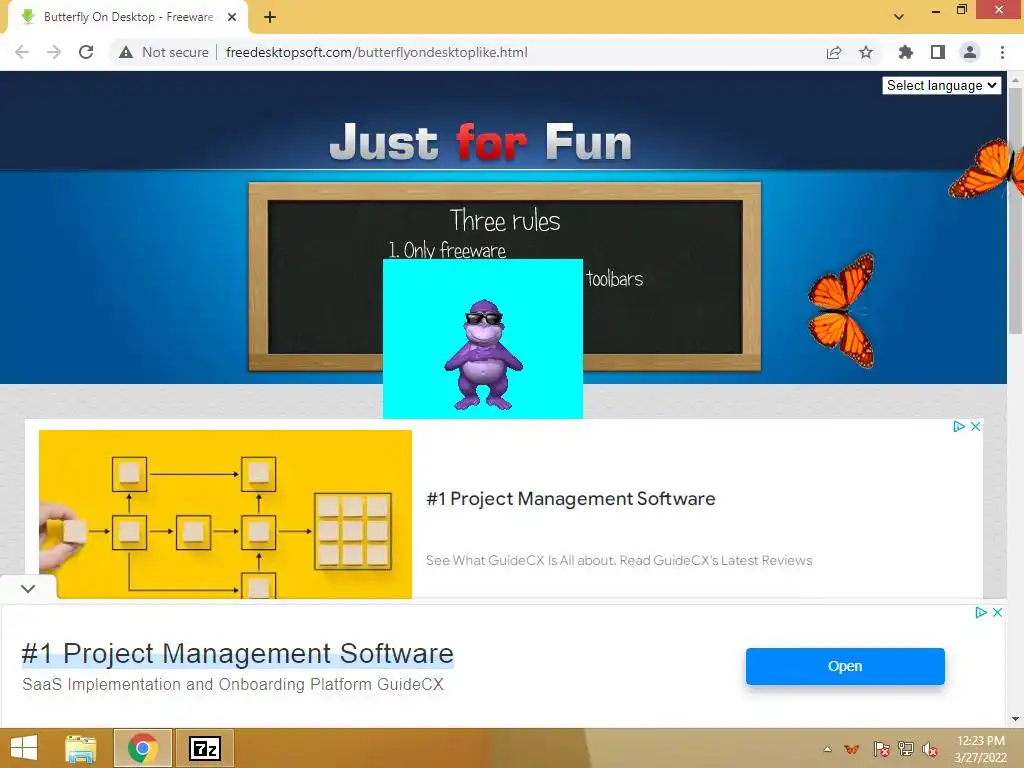Open the Select language dropdown
Screen dimensions: 1024x768
point(942,86)
